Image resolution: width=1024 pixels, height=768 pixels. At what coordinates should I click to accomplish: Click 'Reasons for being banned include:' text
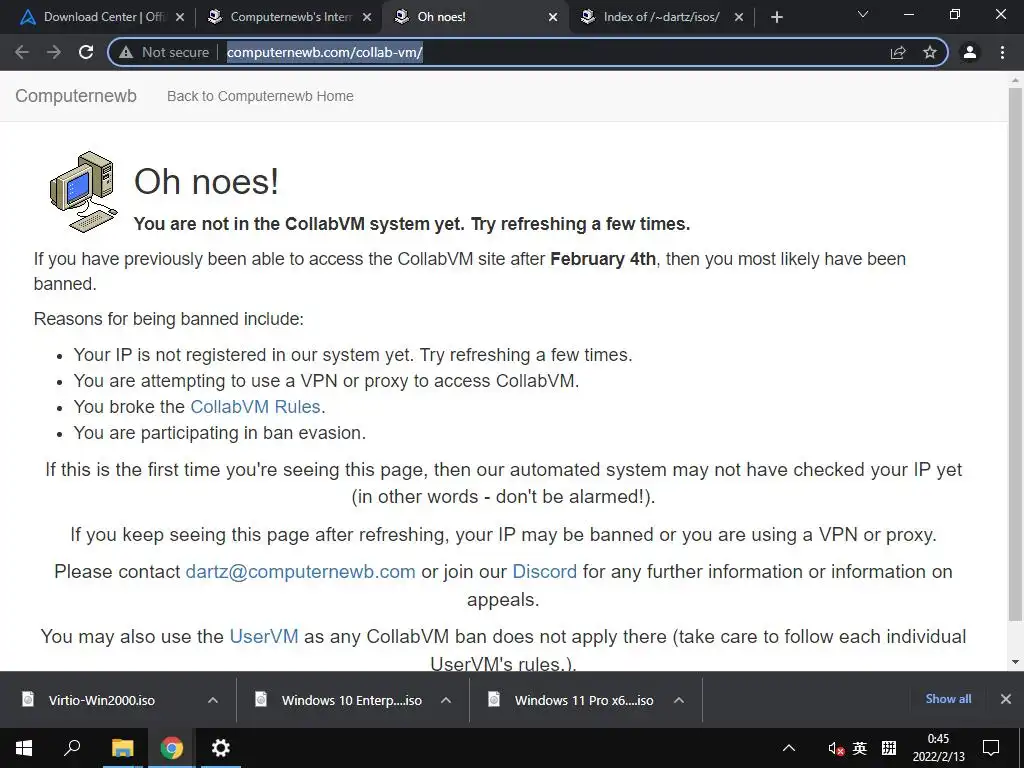[x=168, y=319]
